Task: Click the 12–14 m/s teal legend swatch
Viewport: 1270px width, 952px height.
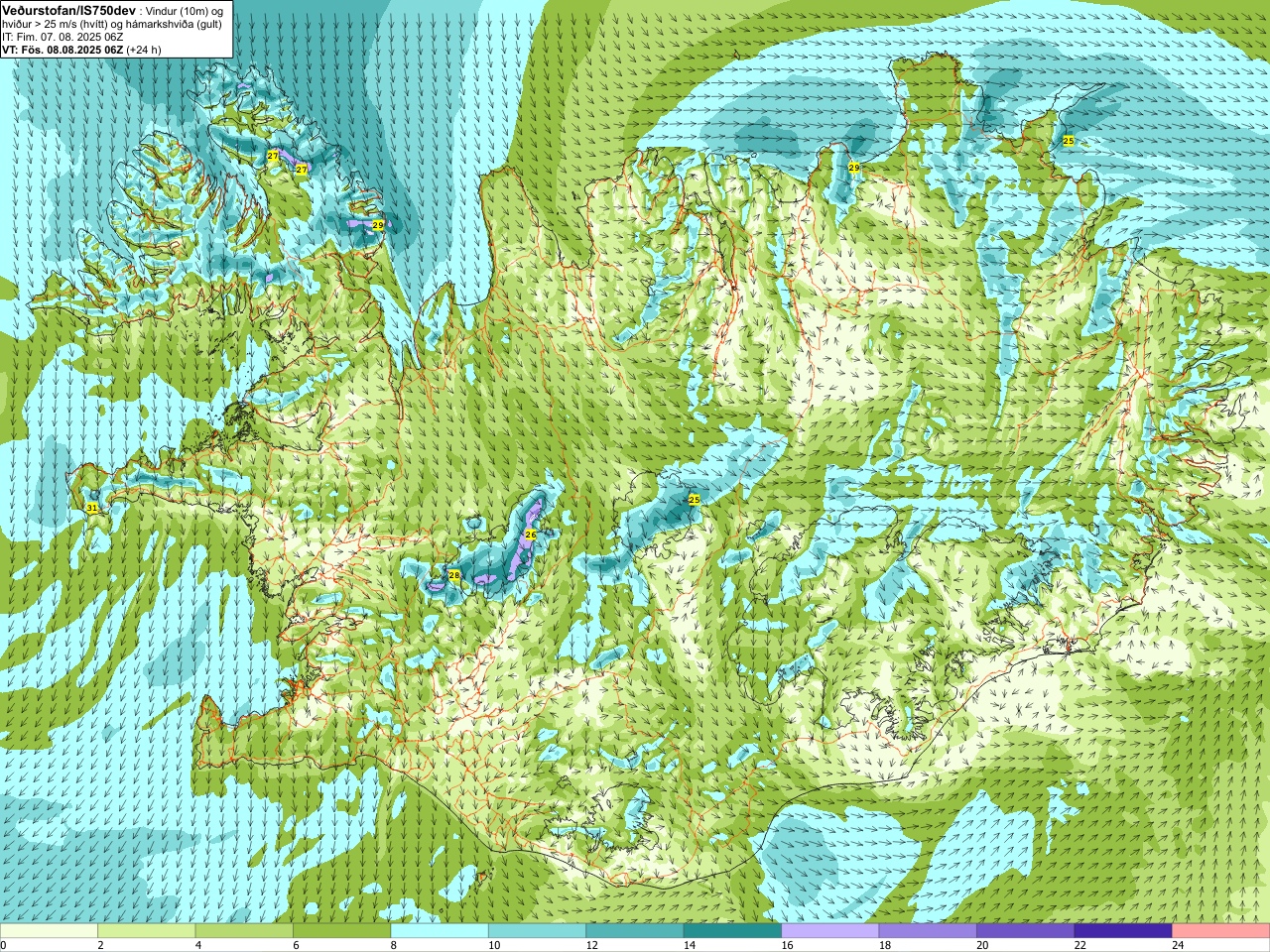Action: tap(635, 931)
